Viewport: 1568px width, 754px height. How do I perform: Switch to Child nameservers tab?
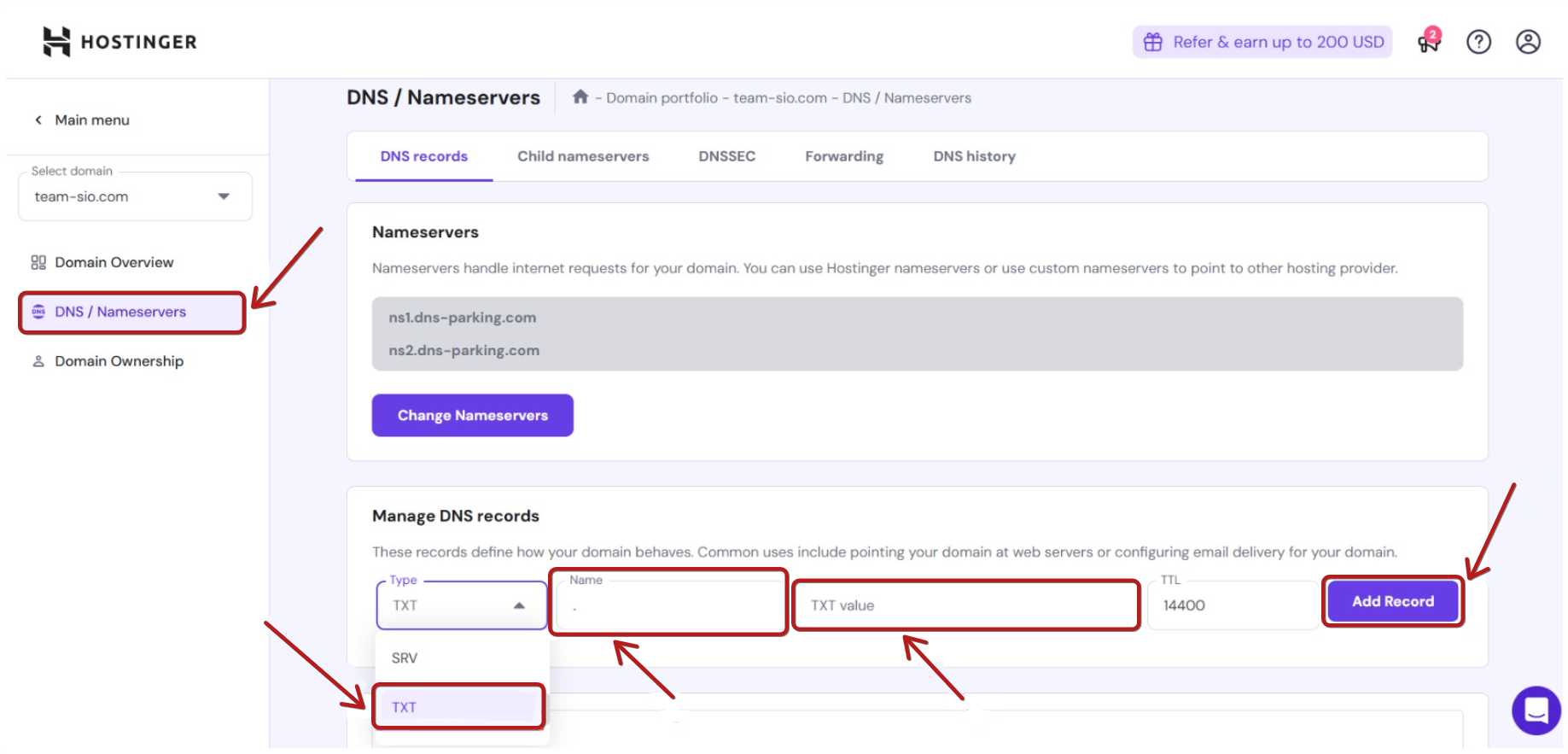(583, 156)
